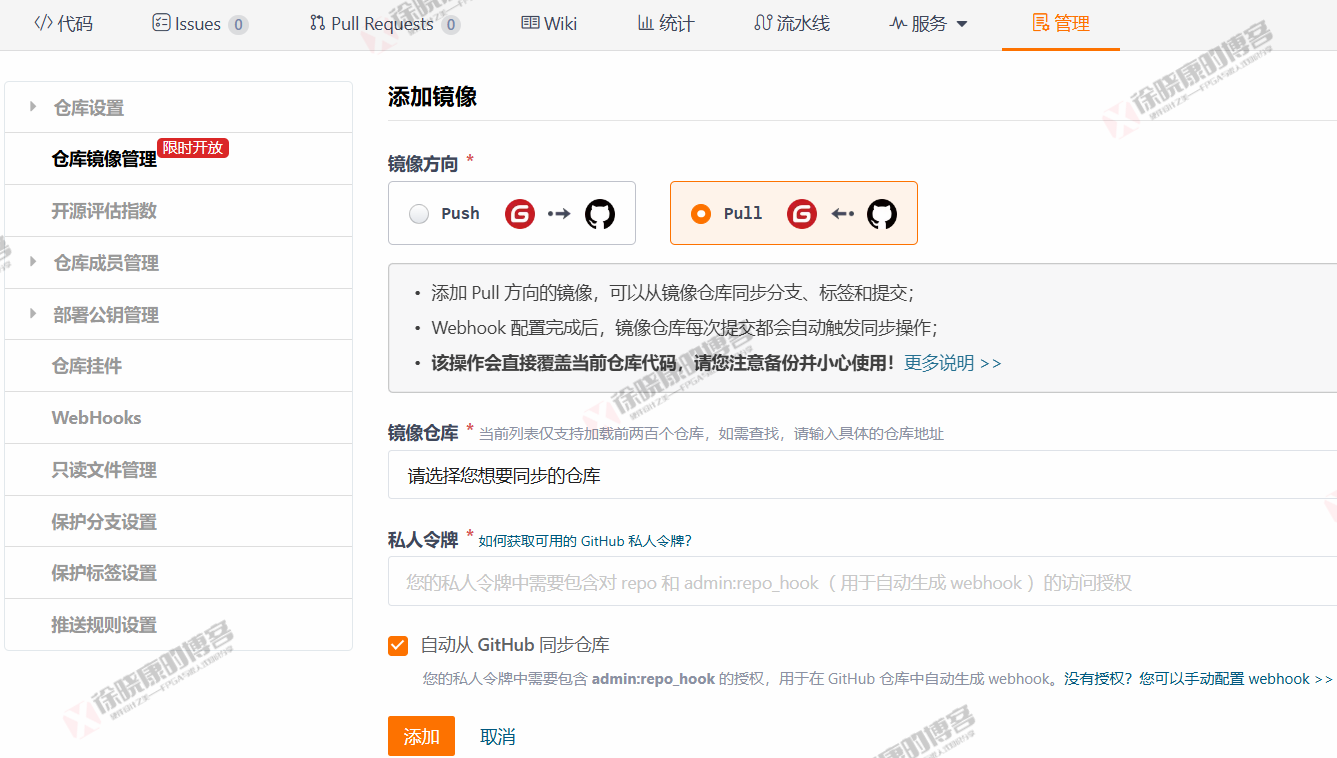Screen dimensions: 1337x758
Task: Disable 自动从 GitHub 同步仓库 checkbox
Action: [x=397, y=645]
